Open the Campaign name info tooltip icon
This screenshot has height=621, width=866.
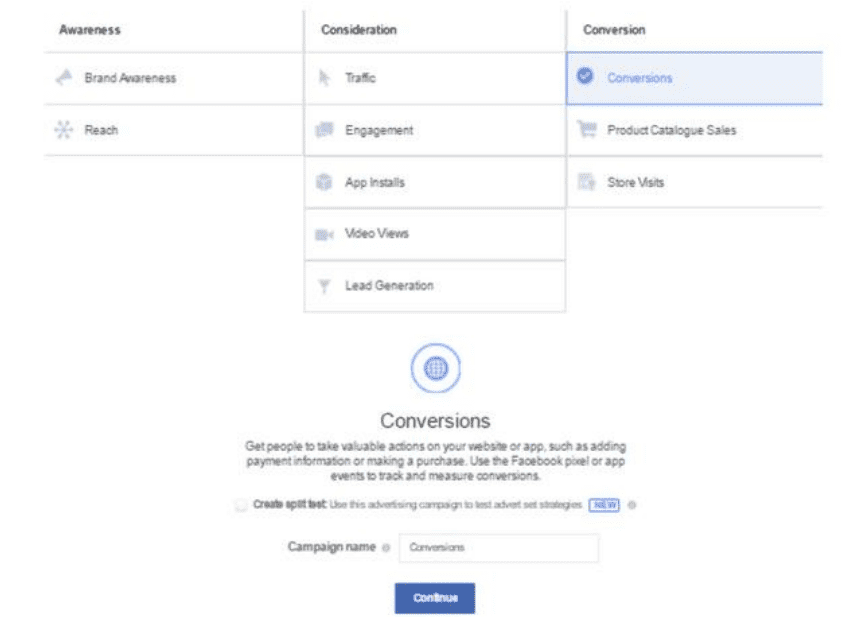pos(386,548)
